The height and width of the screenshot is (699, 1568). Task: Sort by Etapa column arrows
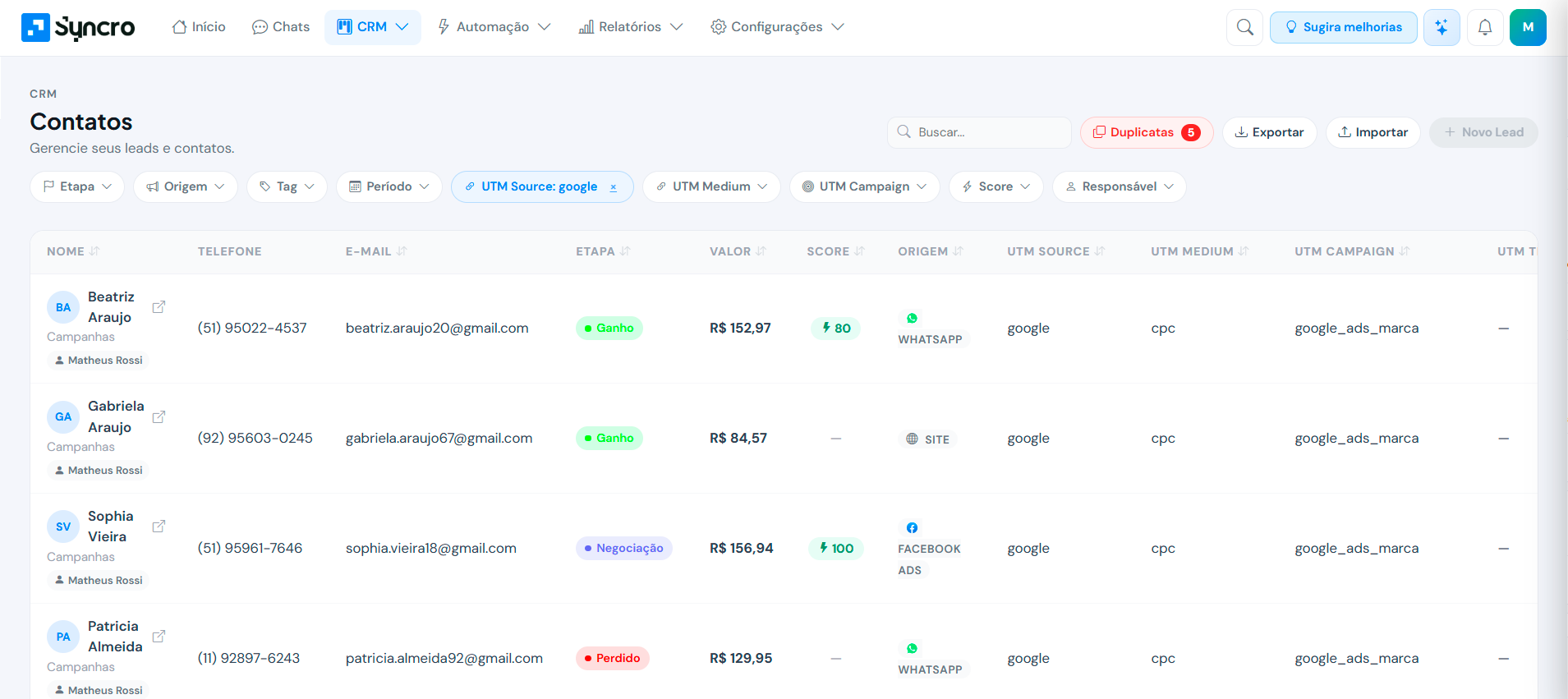[625, 251]
